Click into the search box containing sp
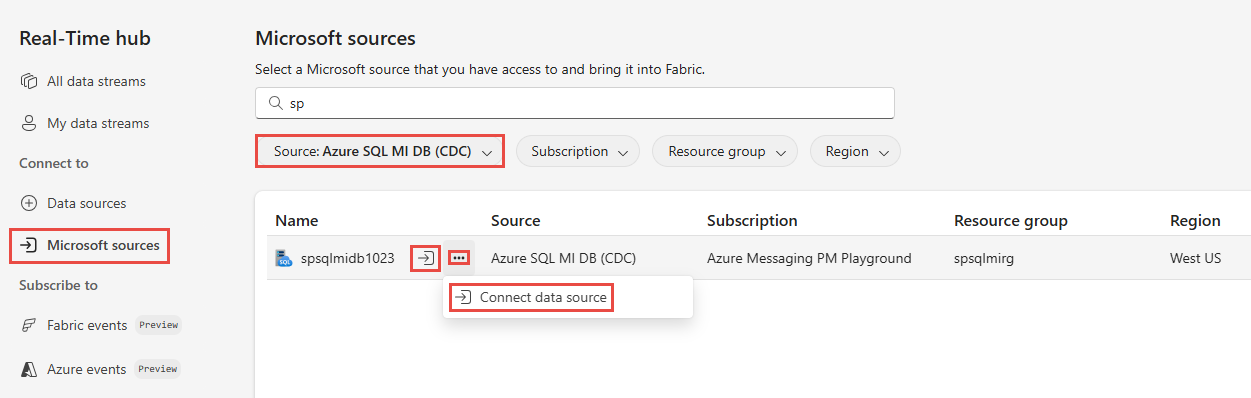This screenshot has width=1251, height=398. pyautogui.click(x=575, y=103)
